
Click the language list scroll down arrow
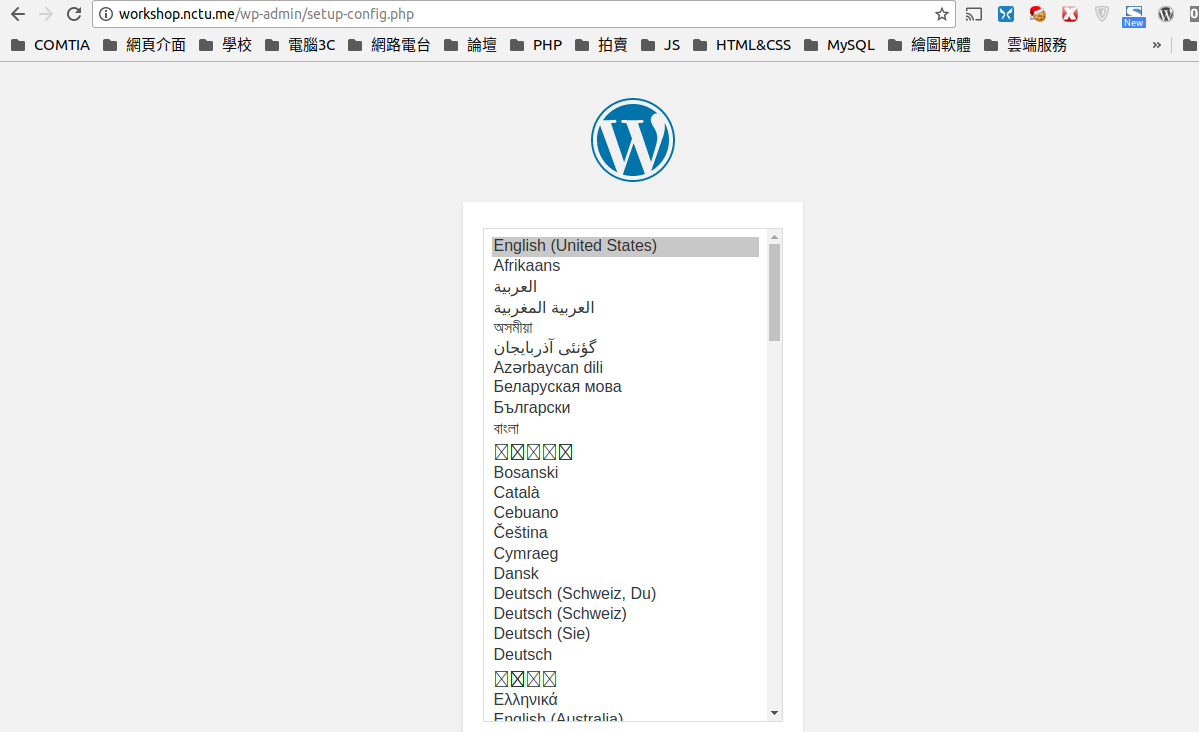775,713
